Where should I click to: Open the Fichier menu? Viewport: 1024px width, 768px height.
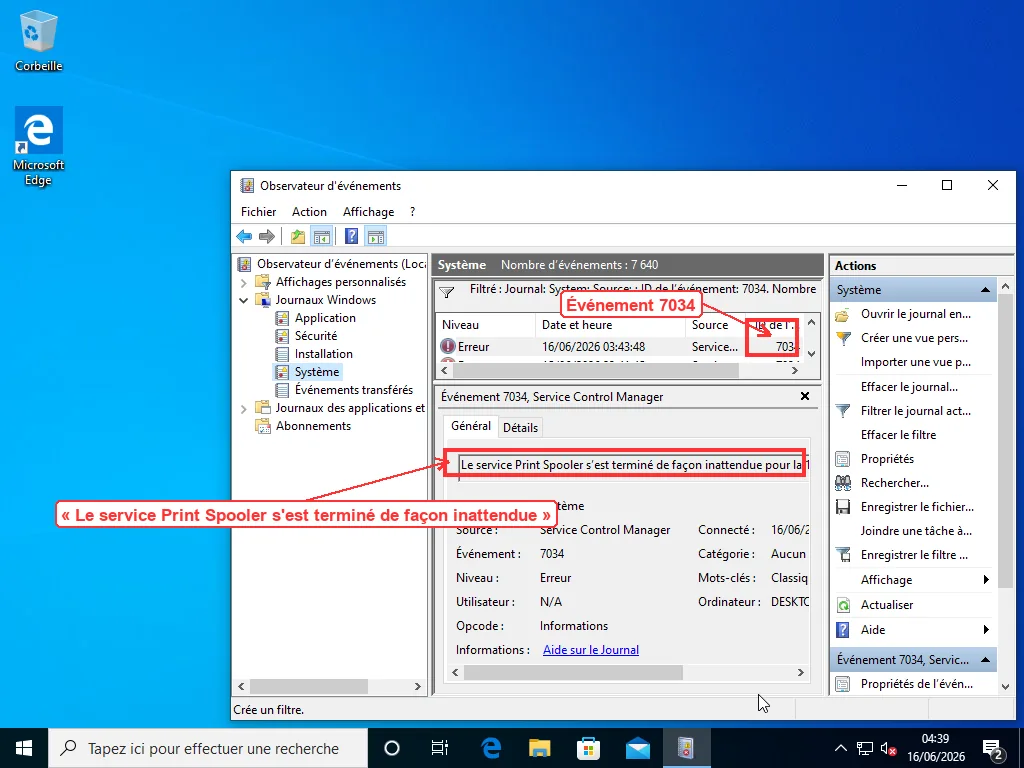pos(258,212)
